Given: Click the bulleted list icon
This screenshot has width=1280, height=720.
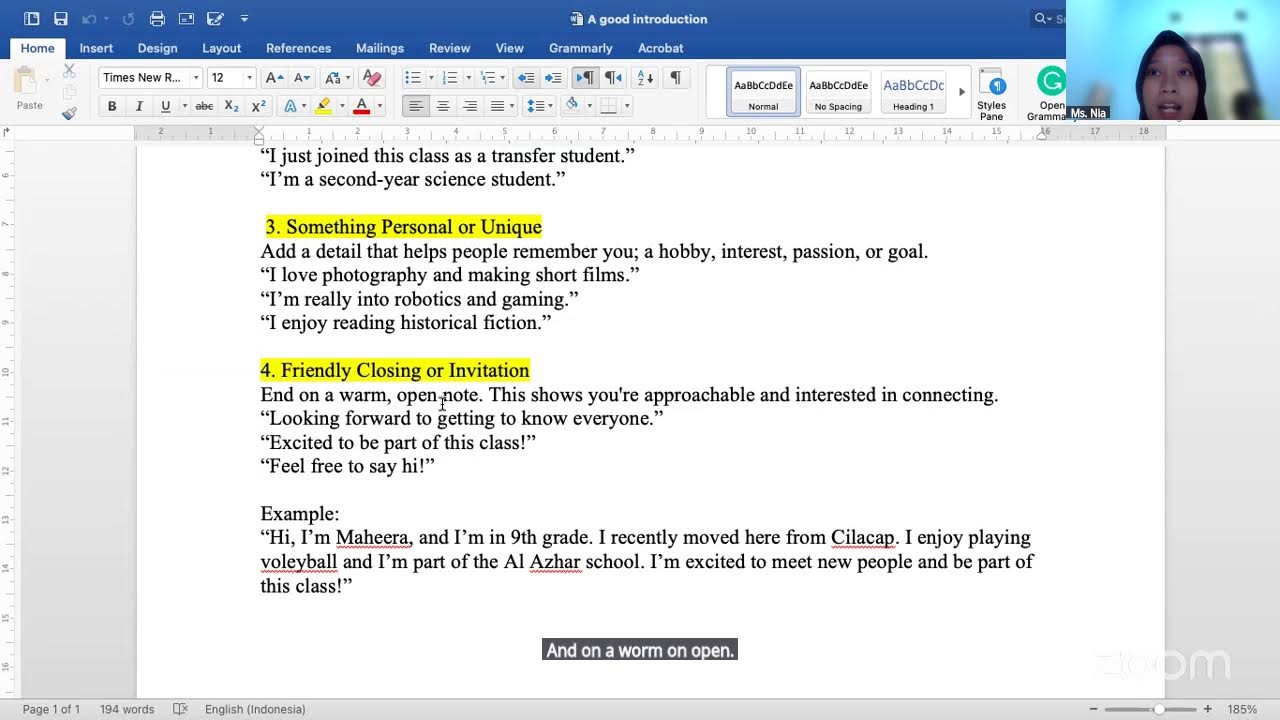Looking at the screenshot, I should click(x=412, y=77).
